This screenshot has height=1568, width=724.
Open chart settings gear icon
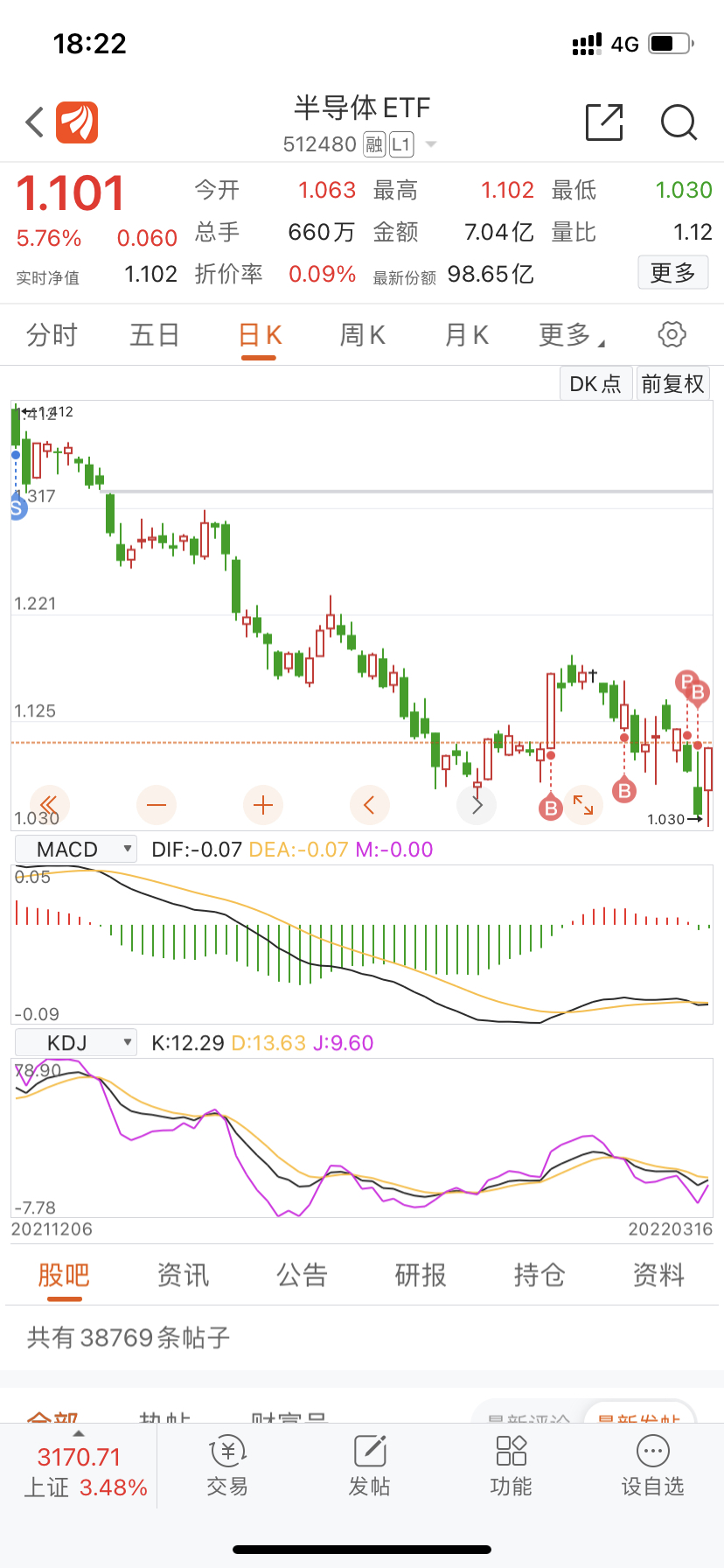672,334
